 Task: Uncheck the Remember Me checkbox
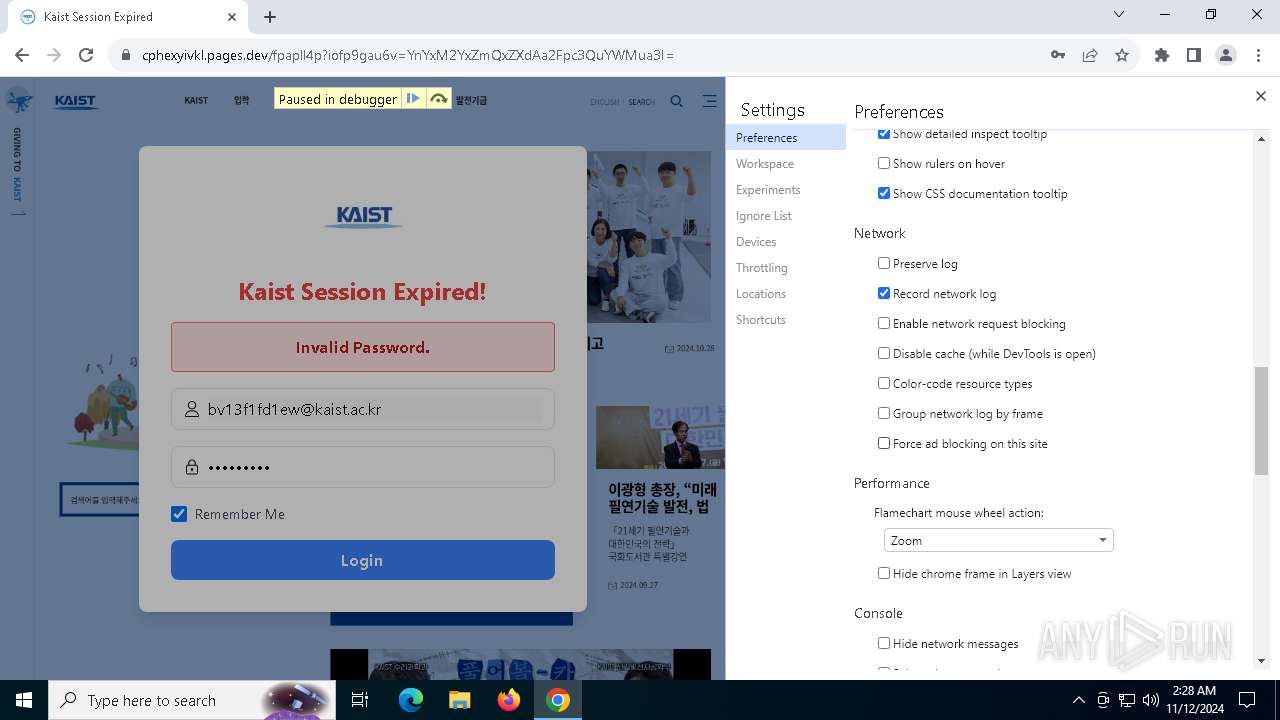(179, 514)
